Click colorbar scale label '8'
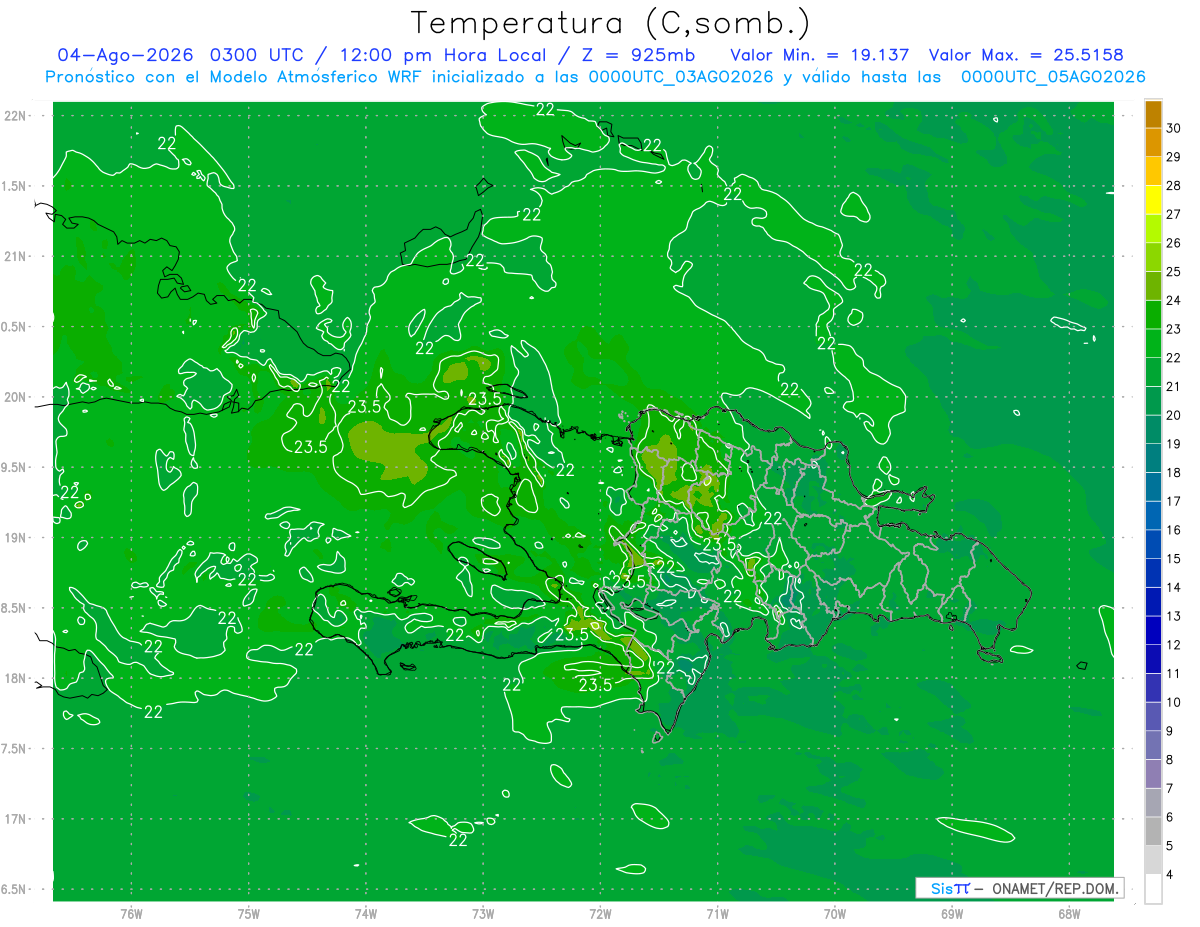Viewport: 1200px width, 927px height. (1171, 760)
